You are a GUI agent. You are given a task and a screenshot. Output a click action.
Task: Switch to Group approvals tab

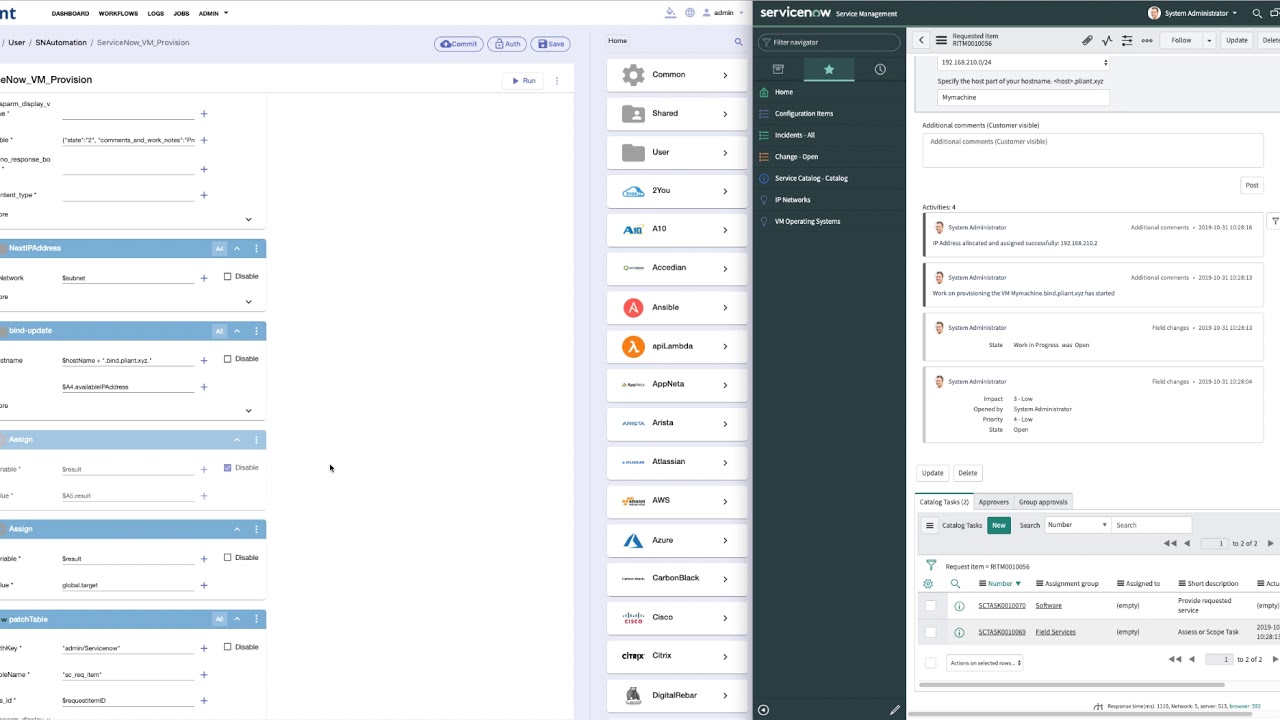(1043, 502)
